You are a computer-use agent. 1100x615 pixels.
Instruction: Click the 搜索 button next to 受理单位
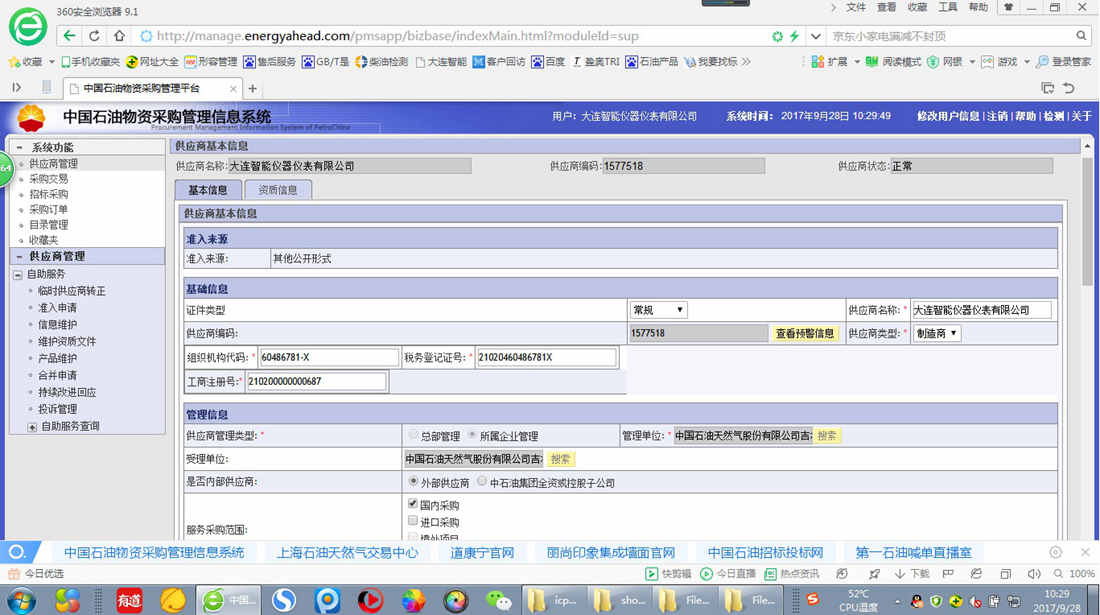point(560,458)
